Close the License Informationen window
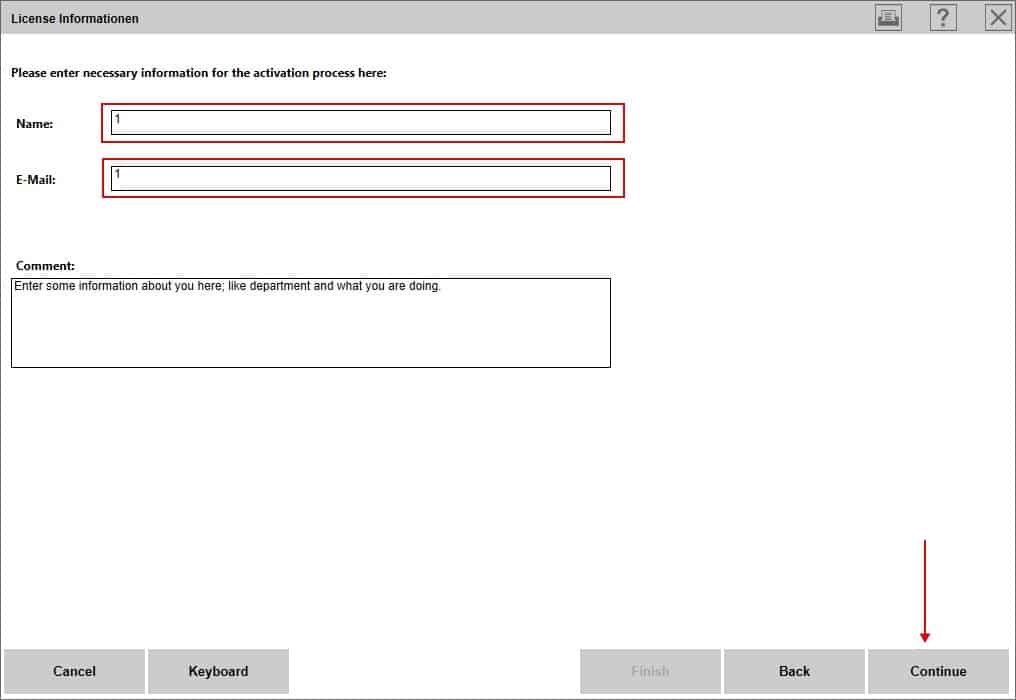 click(x=998, y=18)
